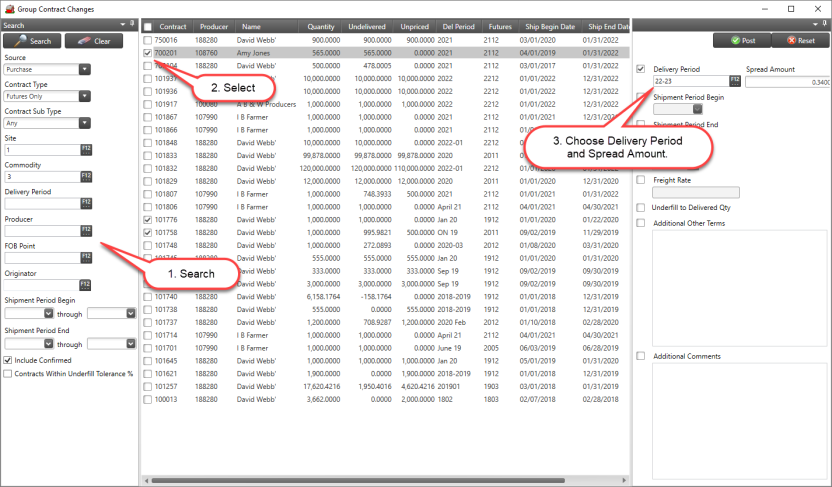Expand the Contract Sub Type dropdown
Image resolution: width=832 pixels, height=487 pixels.
(85, 123)
